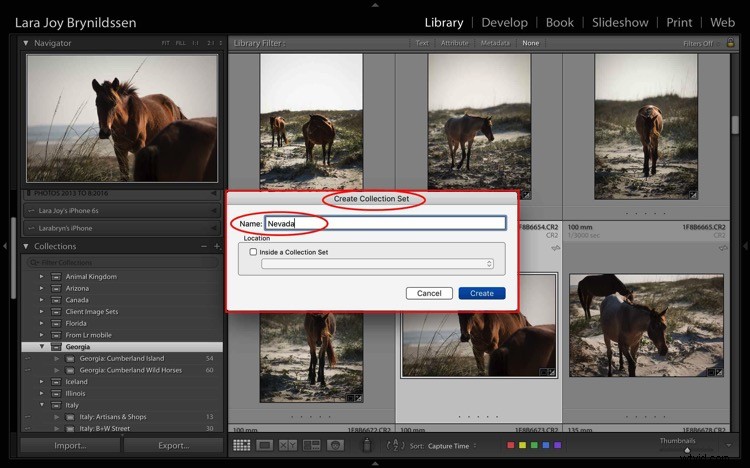Toggle sort direction A-Z icon

(396, 446)
